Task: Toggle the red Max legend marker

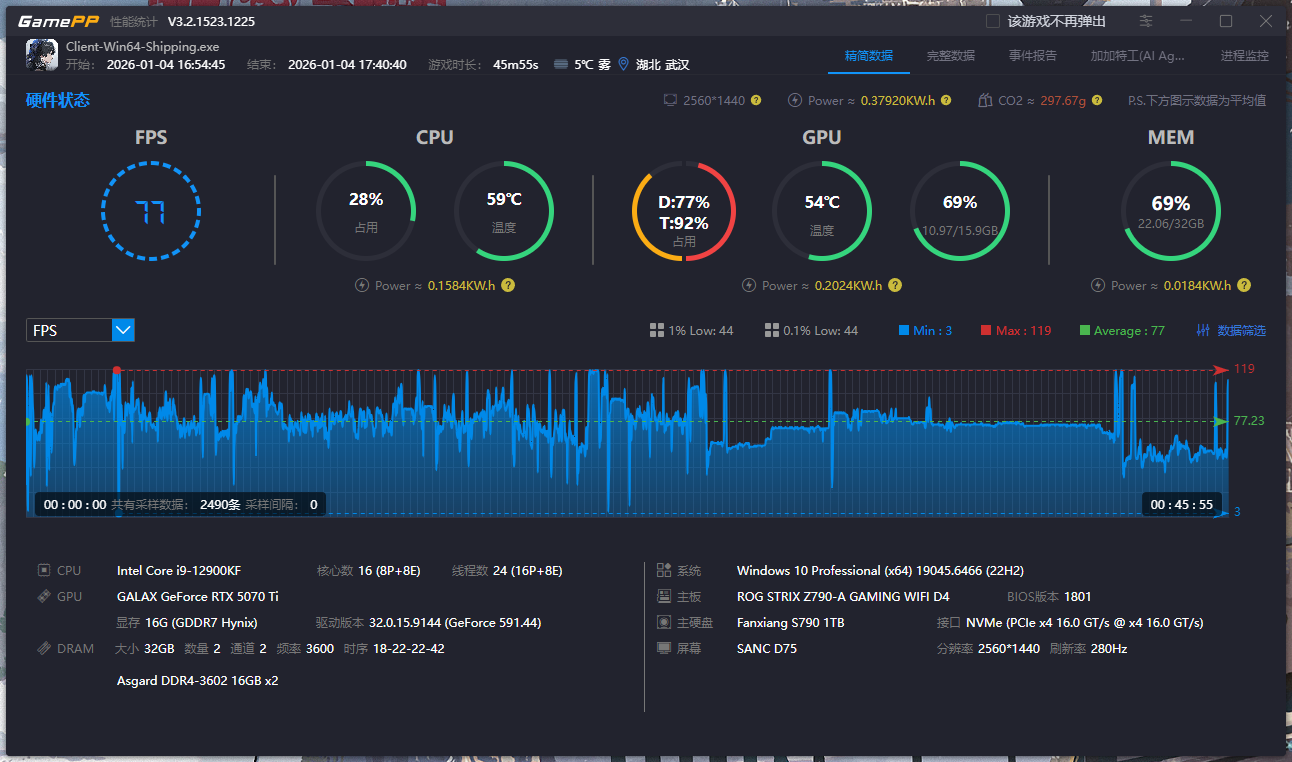Action: click(986, 331)
